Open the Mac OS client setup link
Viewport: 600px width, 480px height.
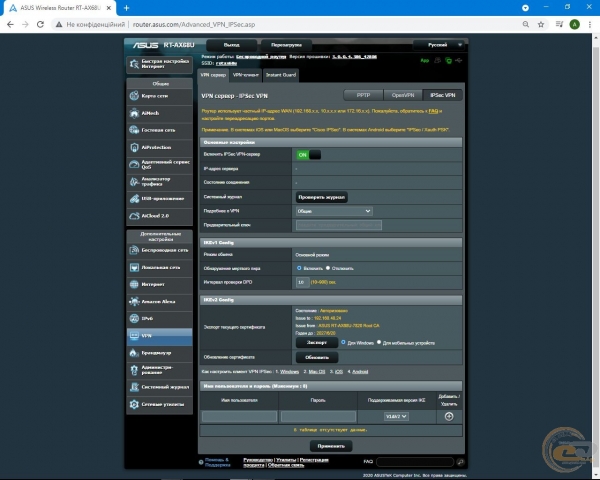(x=317, y=372)
